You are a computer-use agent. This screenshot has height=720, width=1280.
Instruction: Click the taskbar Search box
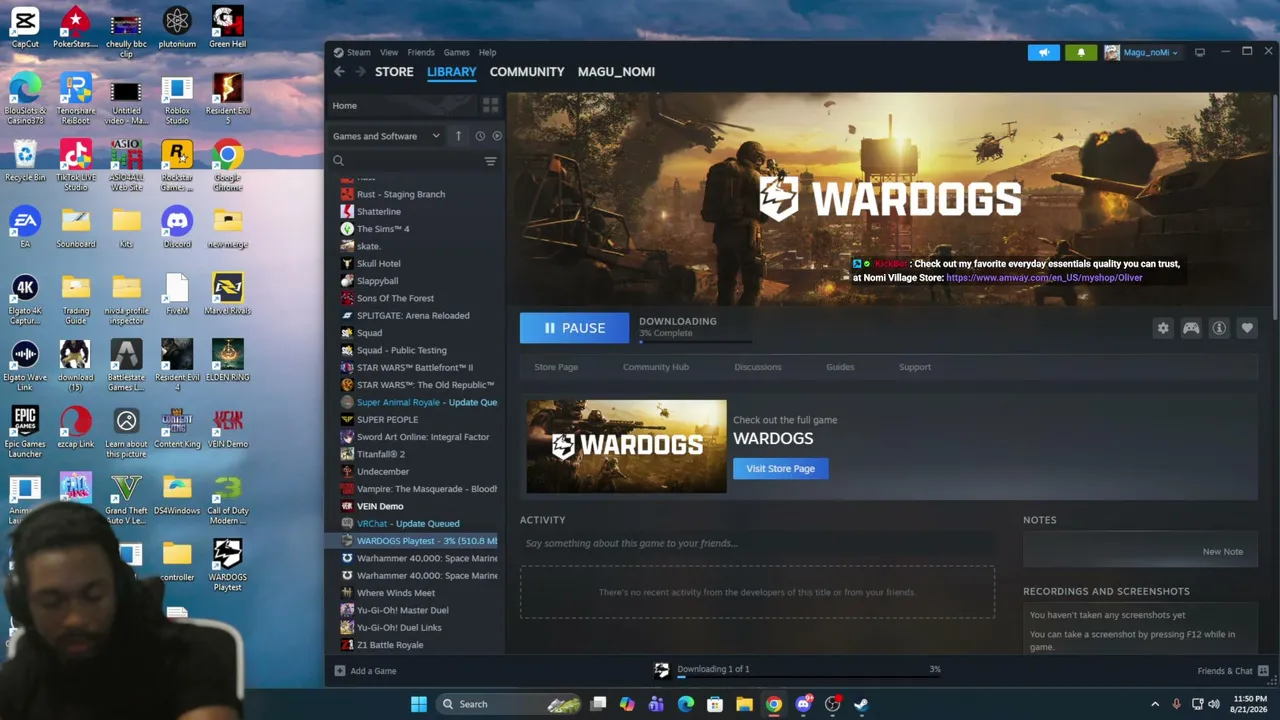510,704
